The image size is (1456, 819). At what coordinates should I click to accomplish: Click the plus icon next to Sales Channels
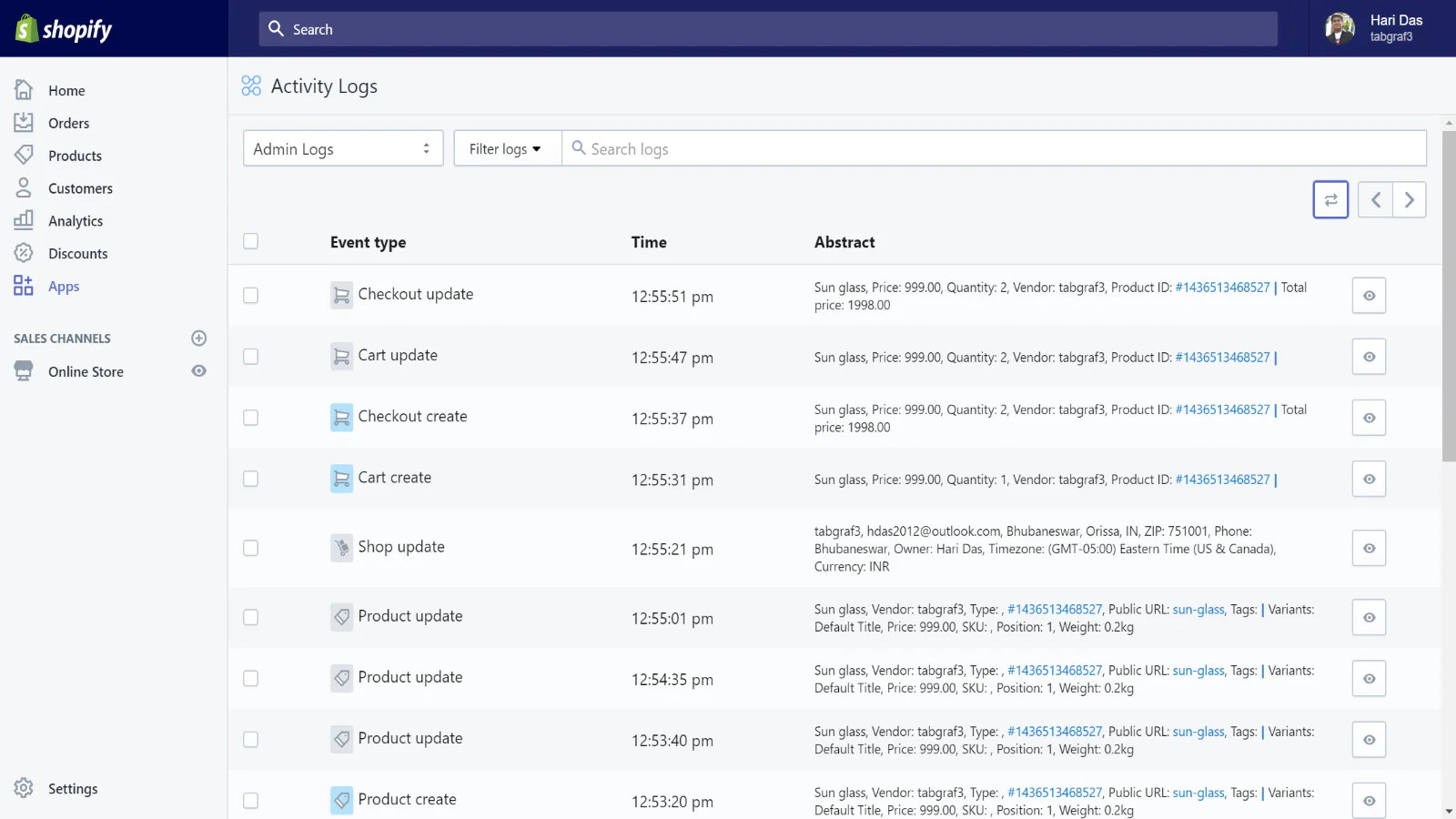(x=198, y=338)
